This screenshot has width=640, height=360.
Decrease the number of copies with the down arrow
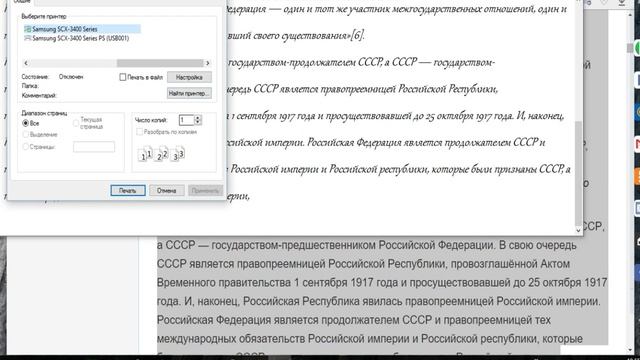[198, 122]
